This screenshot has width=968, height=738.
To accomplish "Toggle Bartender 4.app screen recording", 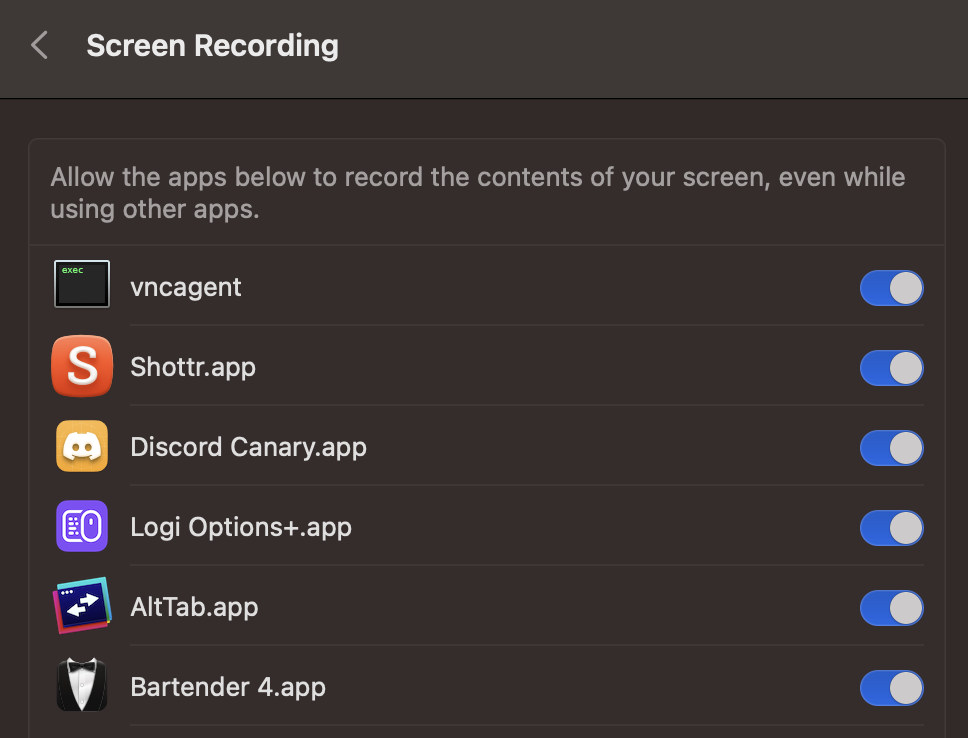I will click(891, 688).
